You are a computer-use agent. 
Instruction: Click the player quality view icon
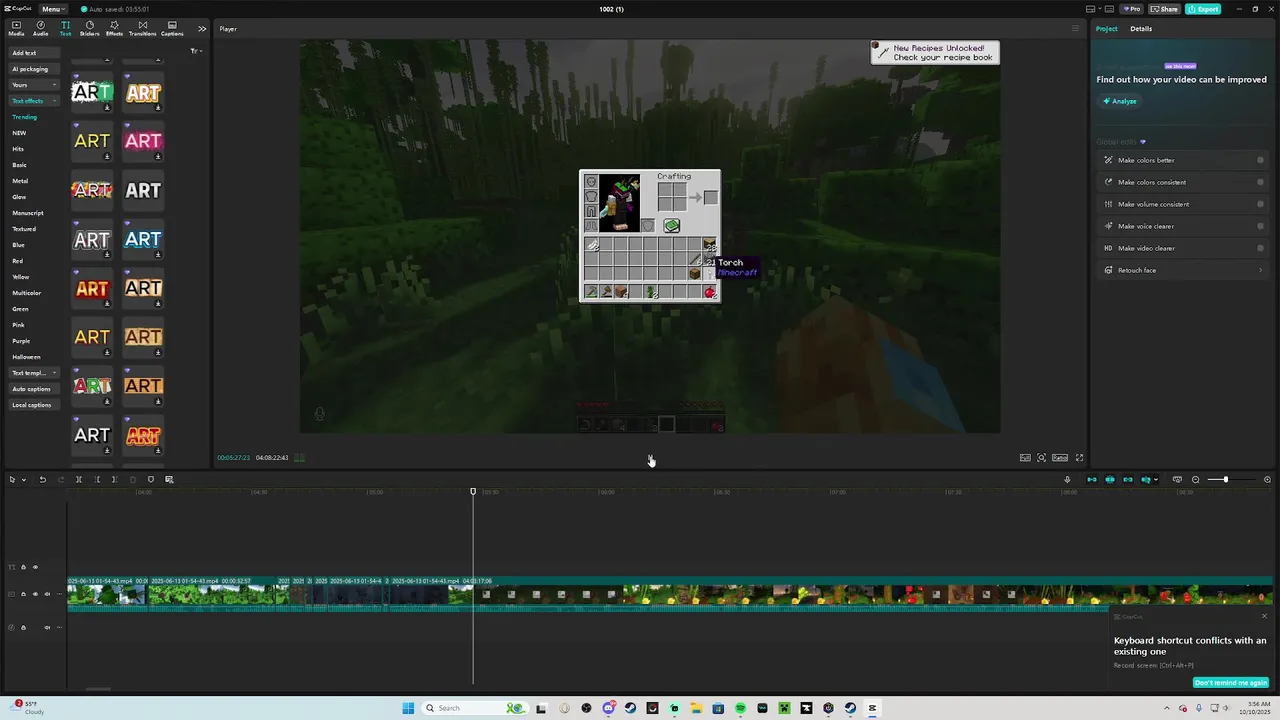coord(1025,458)
